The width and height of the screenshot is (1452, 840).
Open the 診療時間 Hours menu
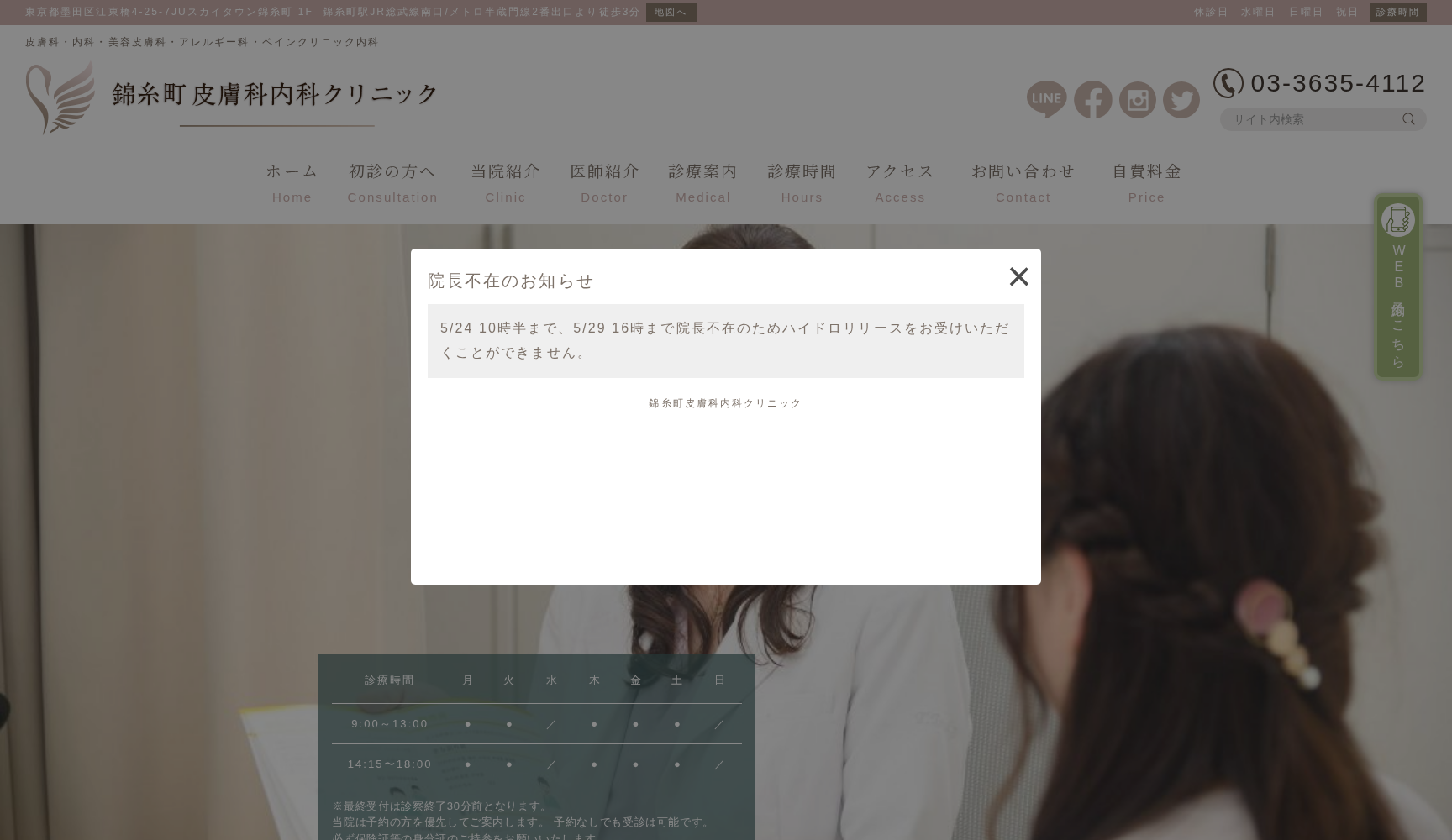[802, 182]
